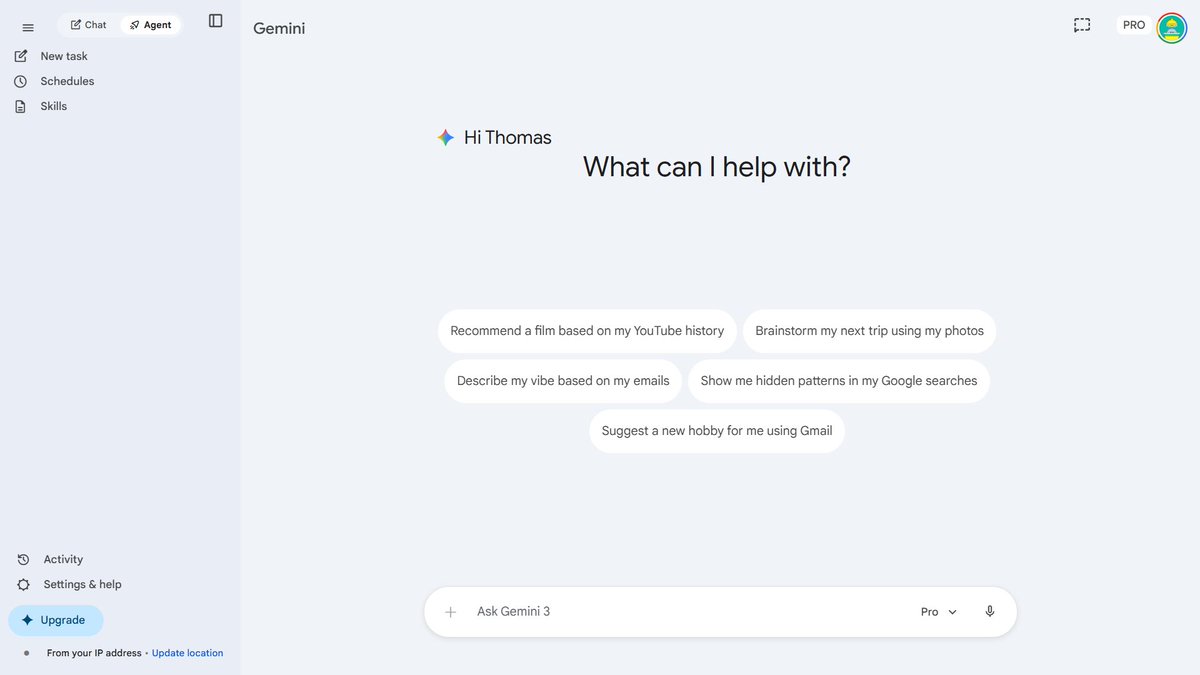Open Activity history
This screenshot has width=1200, height=675.
(x=63, y=559)
